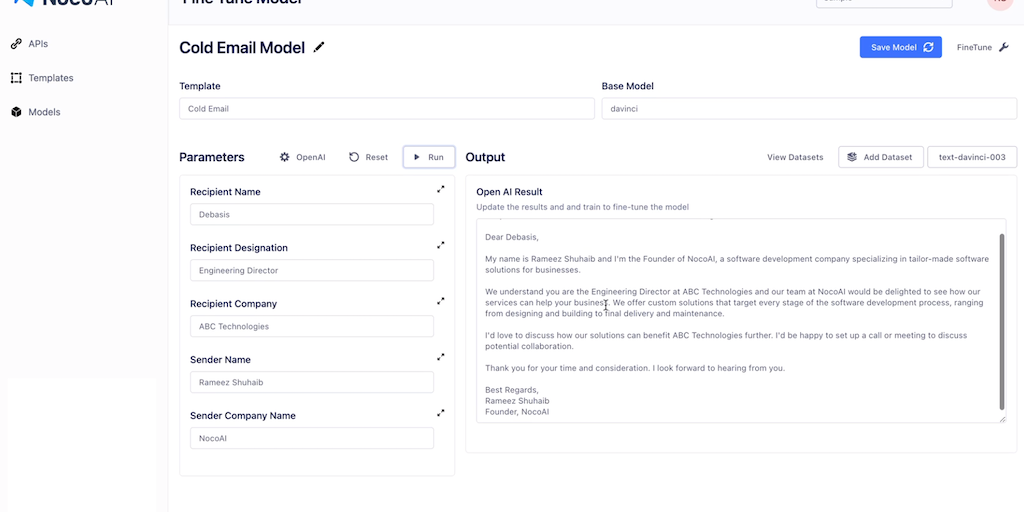The width and height of the screenshot is (1024, 512).
Task: Expand the Sender Company Name field
Action: tap(441, 413)
